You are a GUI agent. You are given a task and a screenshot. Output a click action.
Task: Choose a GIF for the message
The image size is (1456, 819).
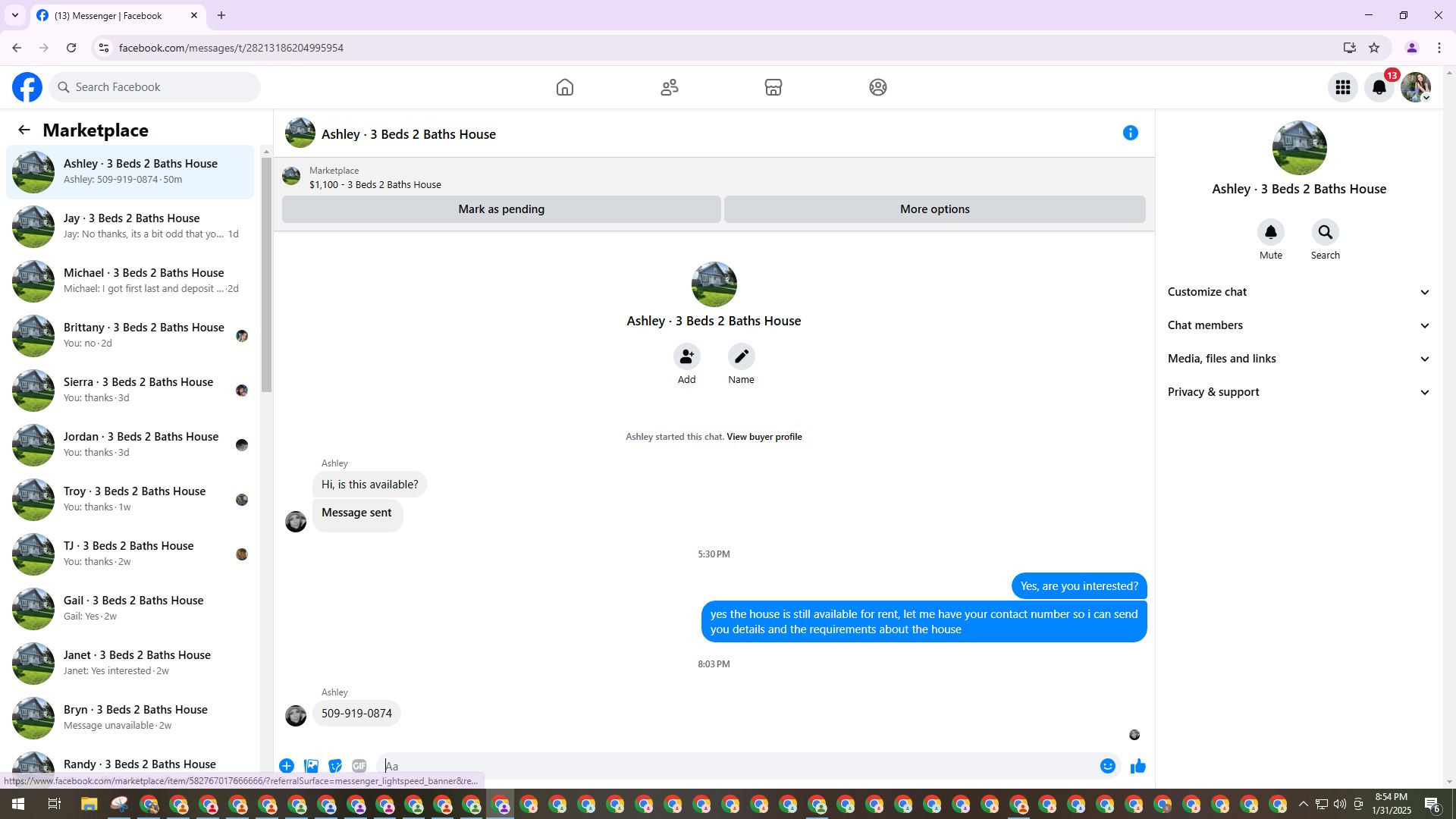tap(359, 766)
